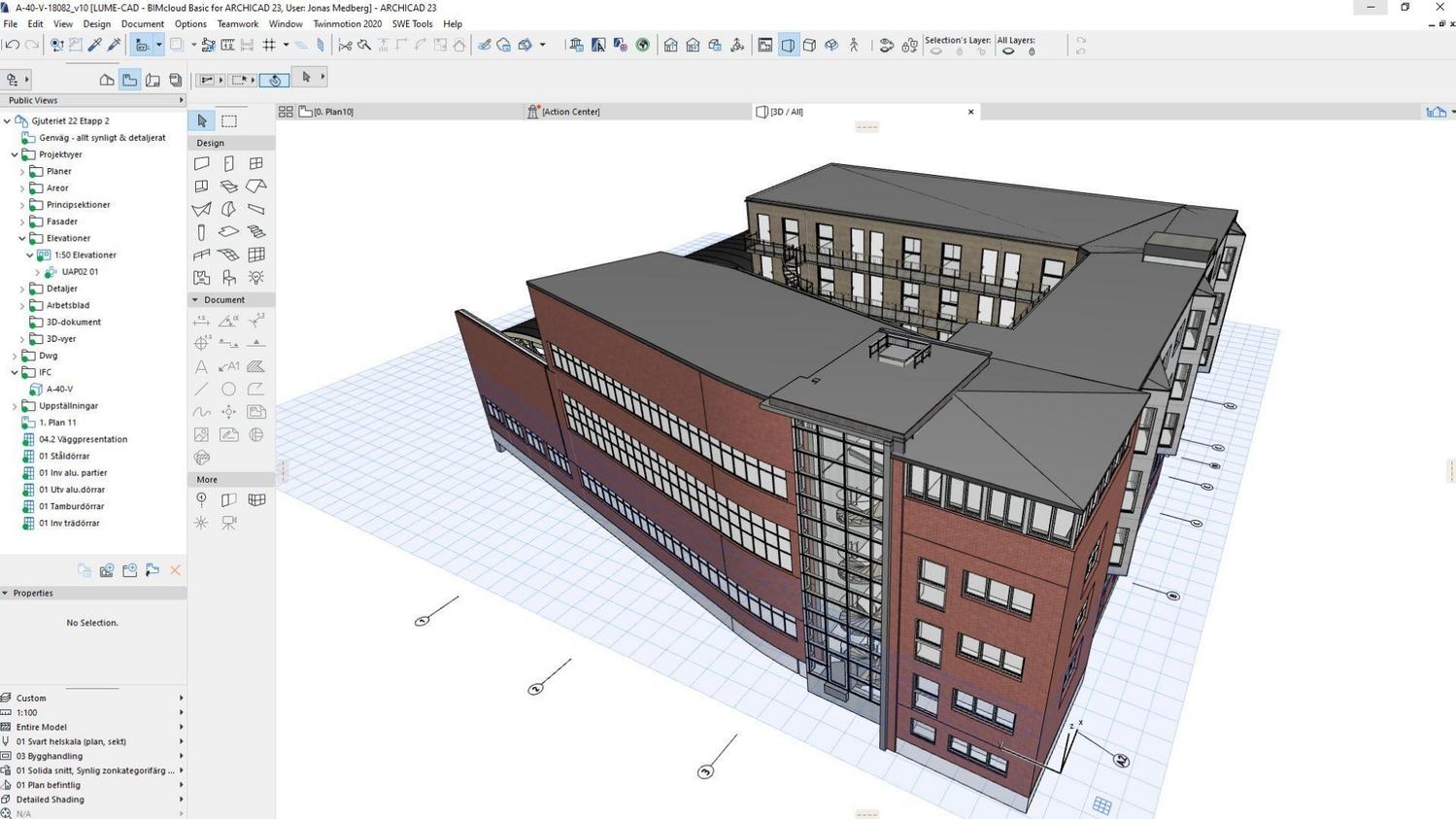
Task: Select the UAP02 01 elevation
Action: point(80,272)
